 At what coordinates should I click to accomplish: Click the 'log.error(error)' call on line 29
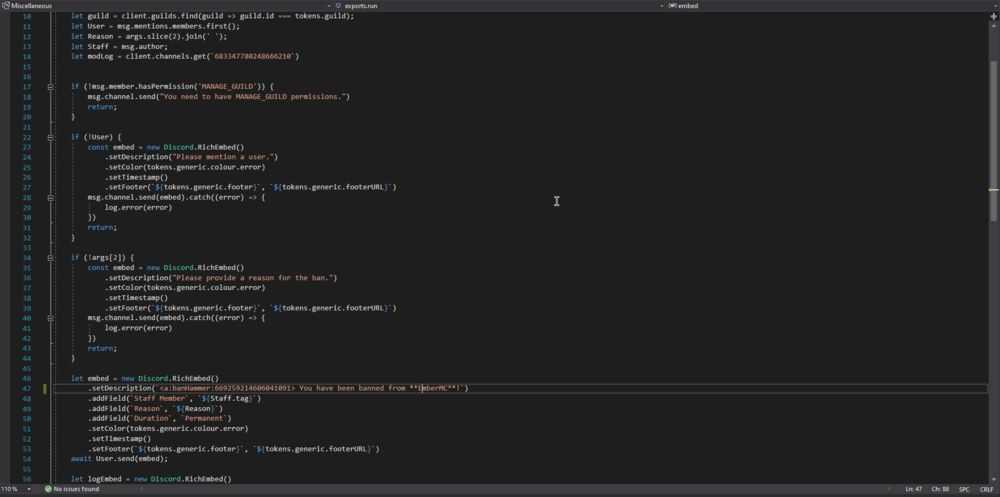click(x=138, y=207)
